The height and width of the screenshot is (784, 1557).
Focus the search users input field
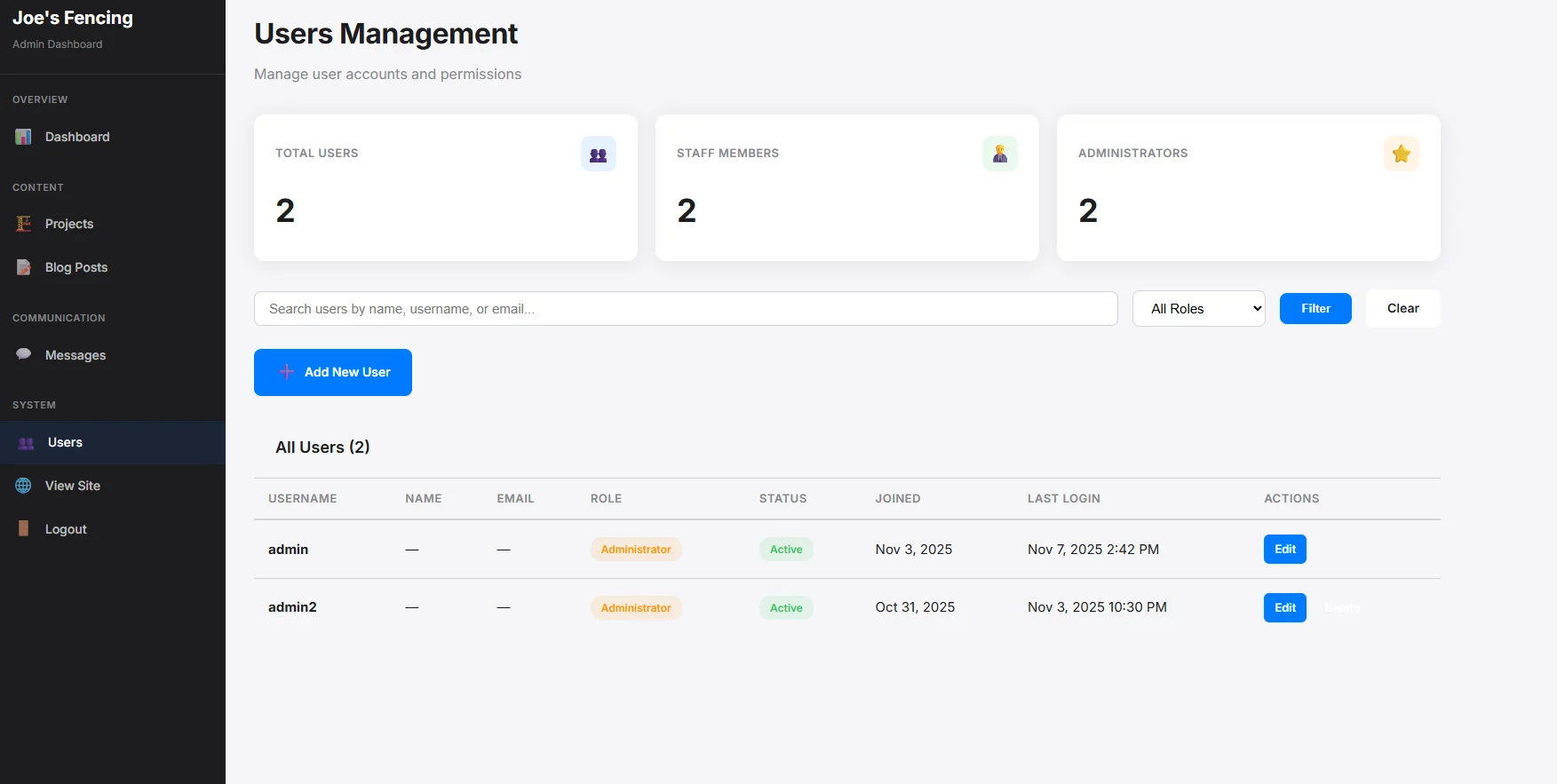click(686, 309)
